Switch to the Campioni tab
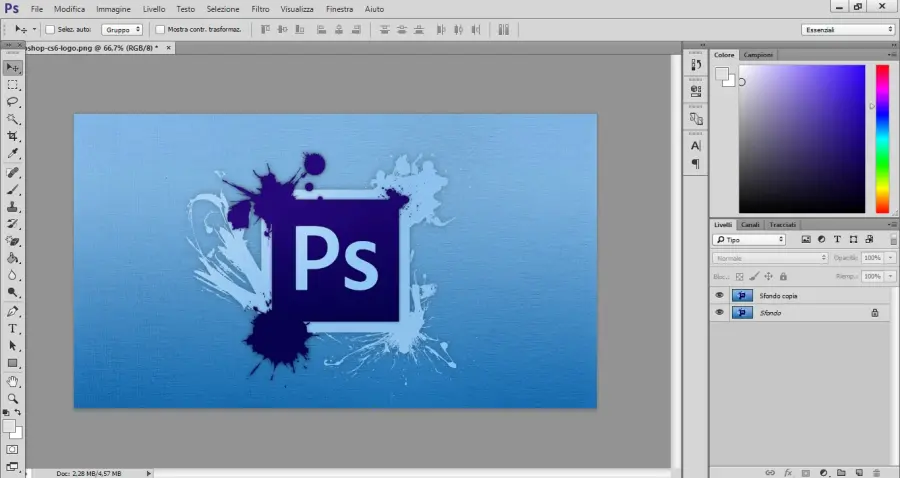900x478 pixels. (758, 55)
